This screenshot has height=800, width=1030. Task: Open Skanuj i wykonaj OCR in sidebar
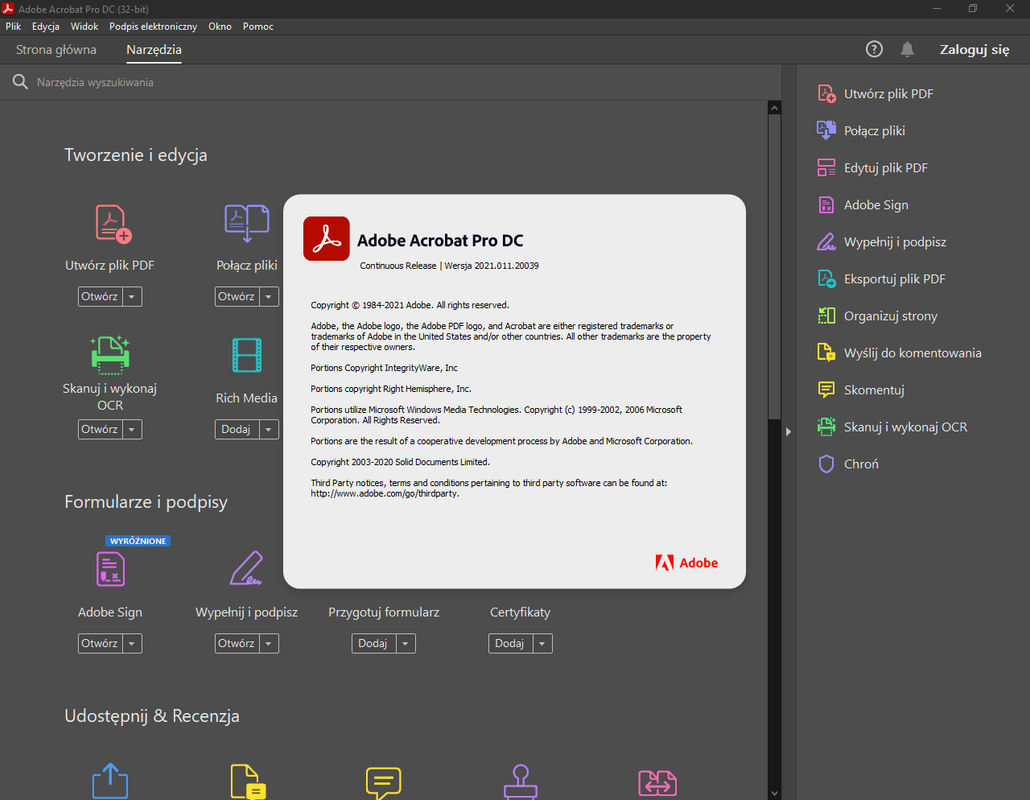(x=892, y=427)
